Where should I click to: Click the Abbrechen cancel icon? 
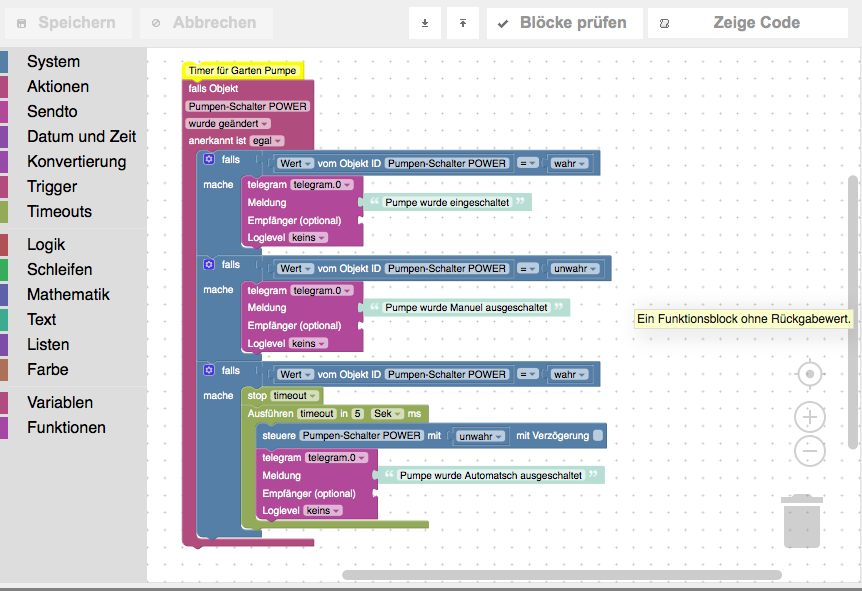tap(156, 23)
